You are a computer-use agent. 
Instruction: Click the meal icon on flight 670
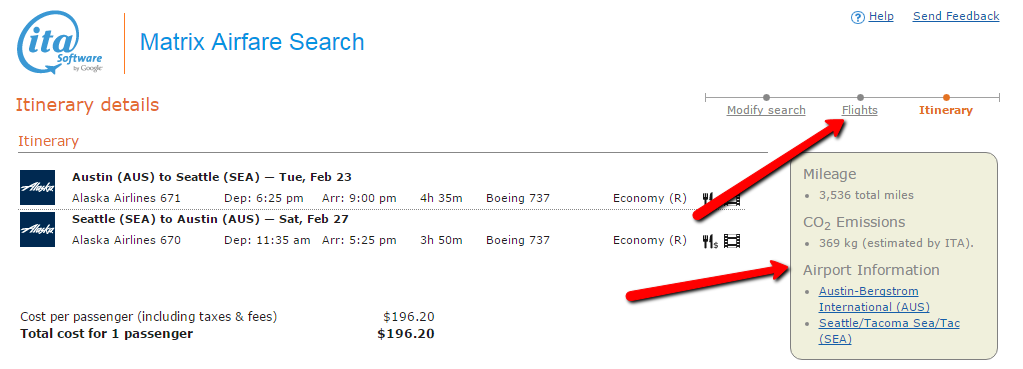pyautogui.click(x=710, y=241)
